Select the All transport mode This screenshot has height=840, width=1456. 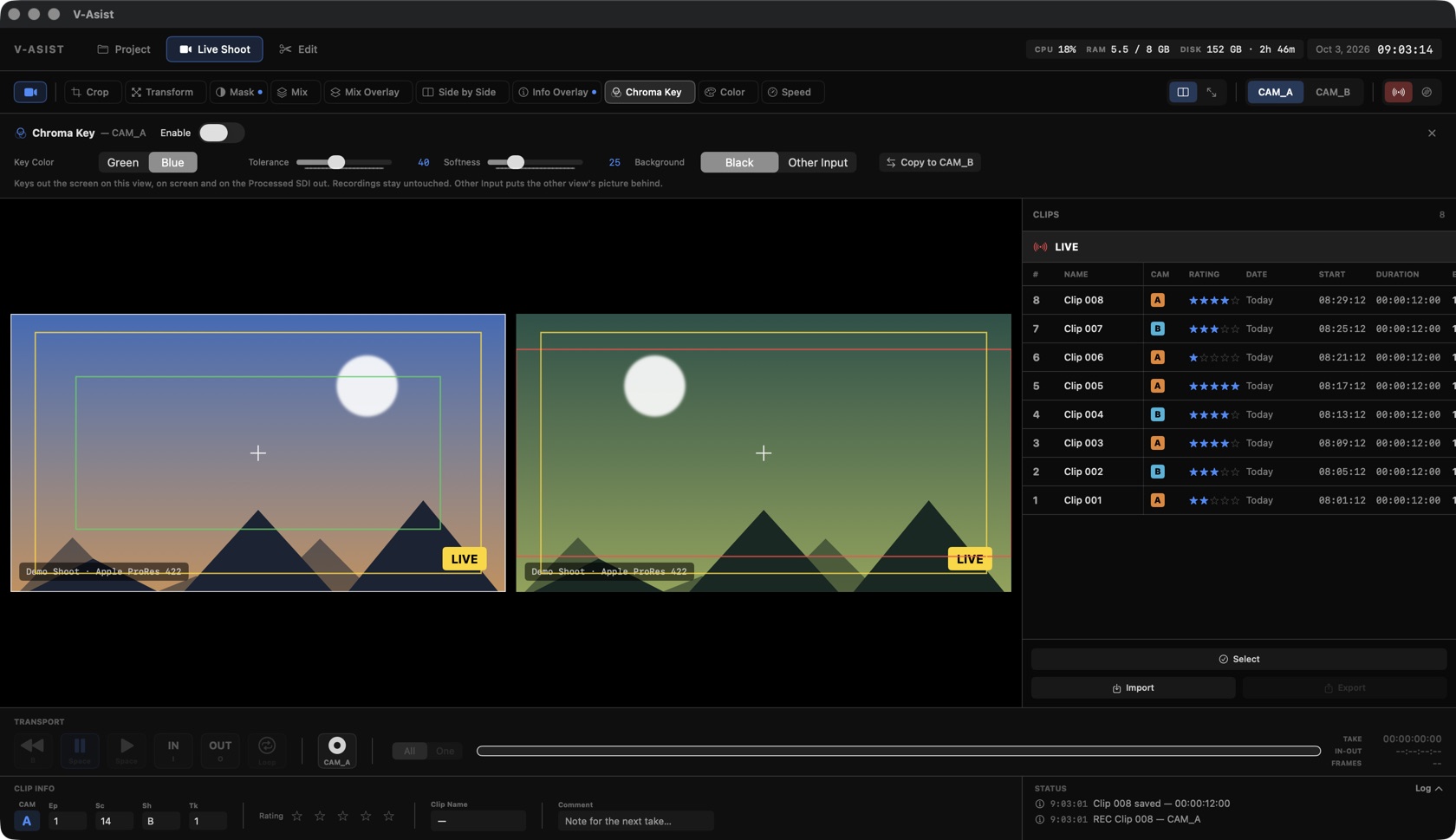(x=409, y=751)
